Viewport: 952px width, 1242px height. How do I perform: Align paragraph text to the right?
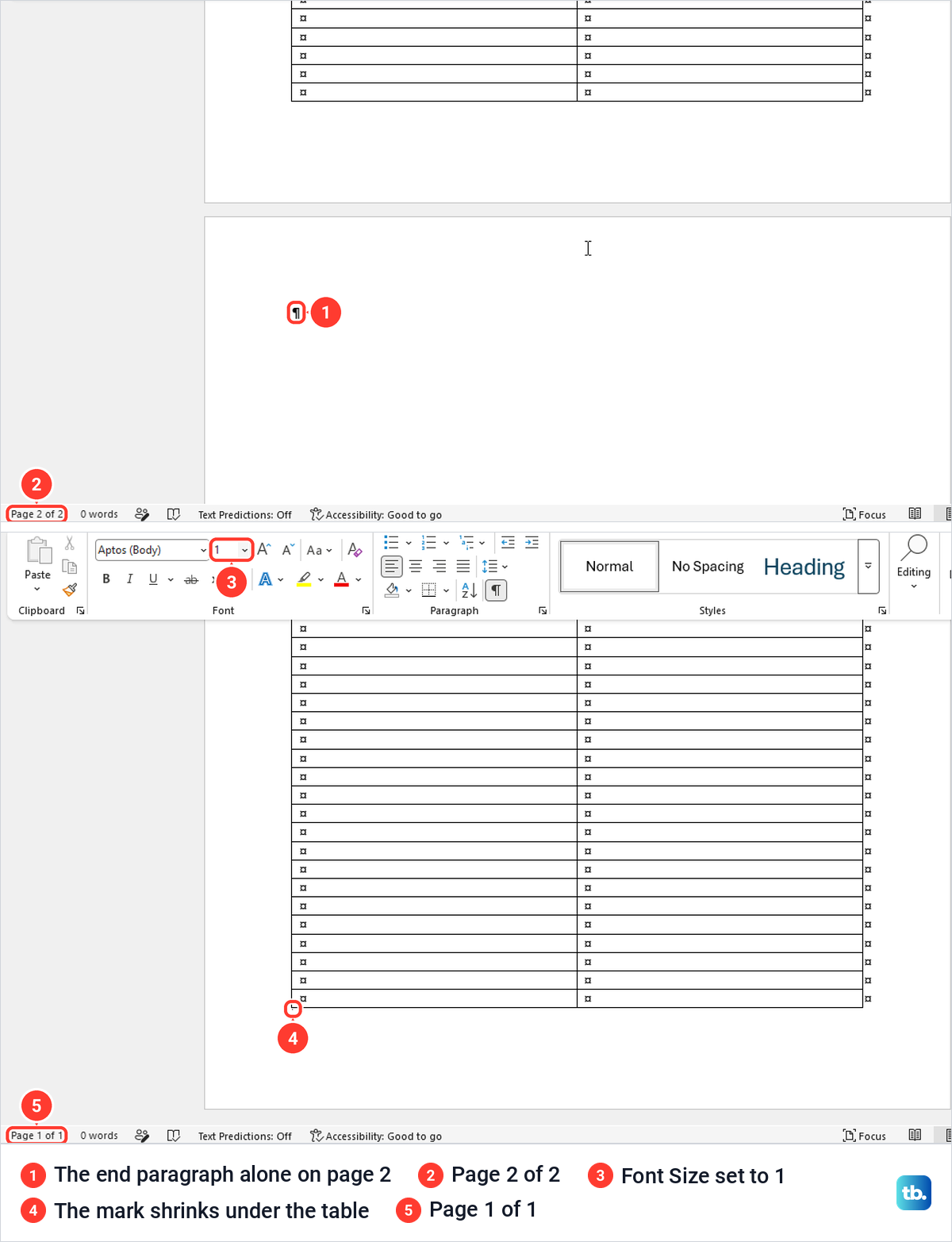[x=440, y=566]
